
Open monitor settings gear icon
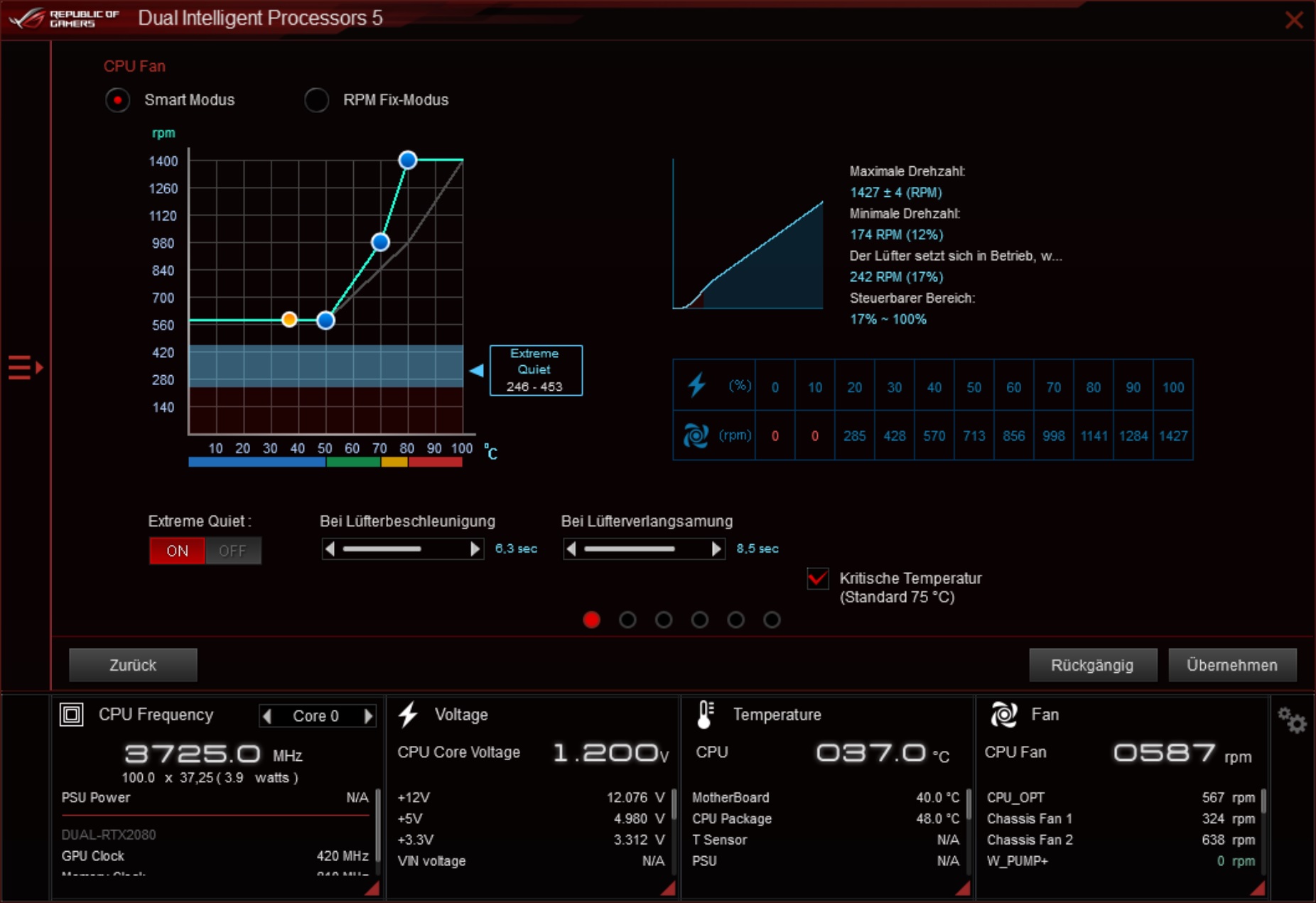click(1292, 721)
